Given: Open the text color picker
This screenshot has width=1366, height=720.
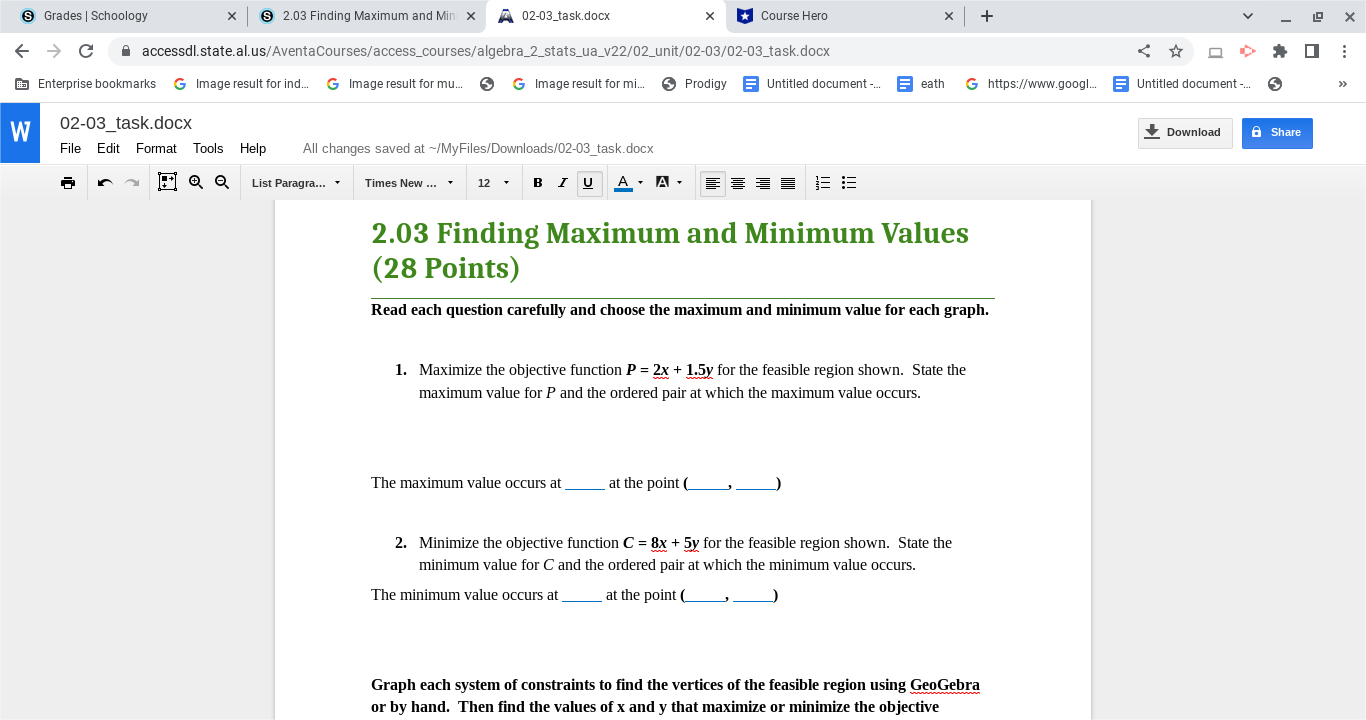Looking at the screenshot, I should coord(620,182).
